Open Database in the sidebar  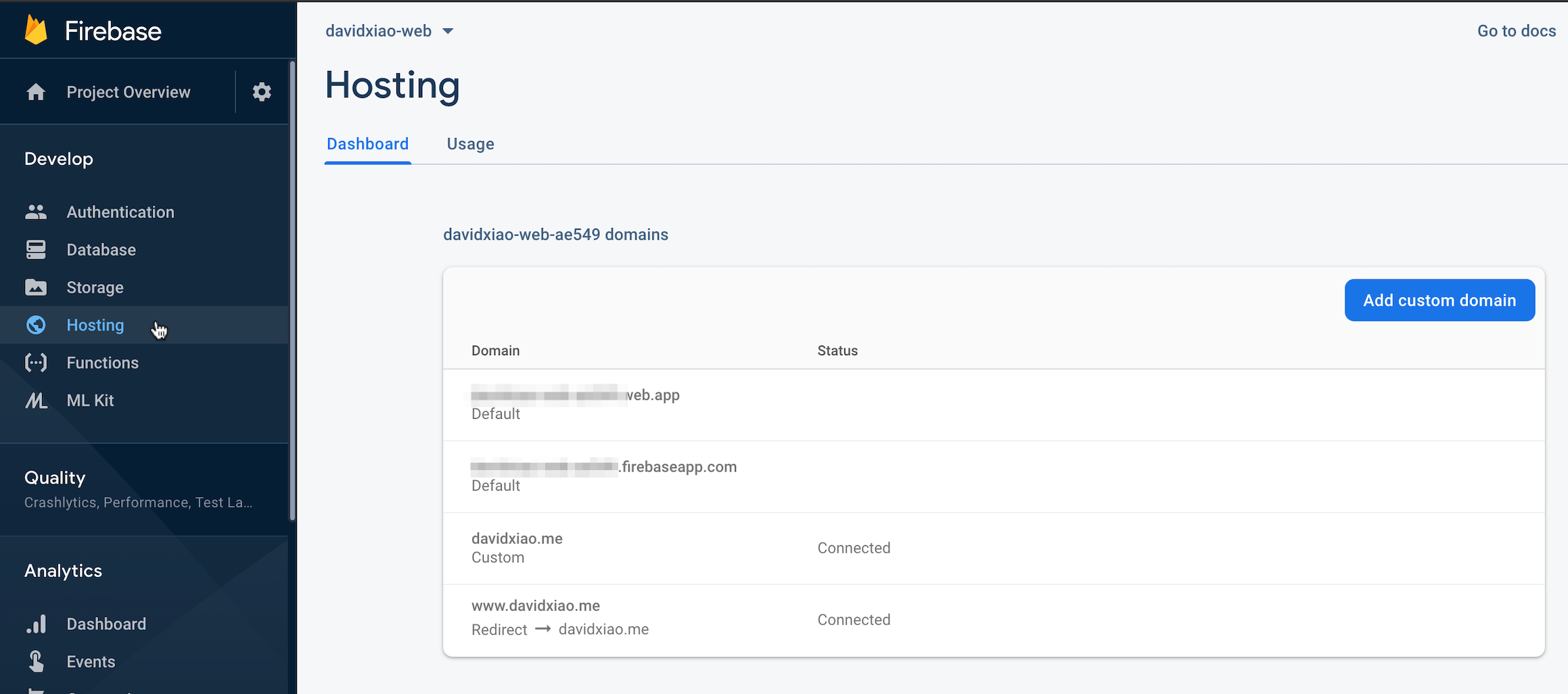click(144, 250)
